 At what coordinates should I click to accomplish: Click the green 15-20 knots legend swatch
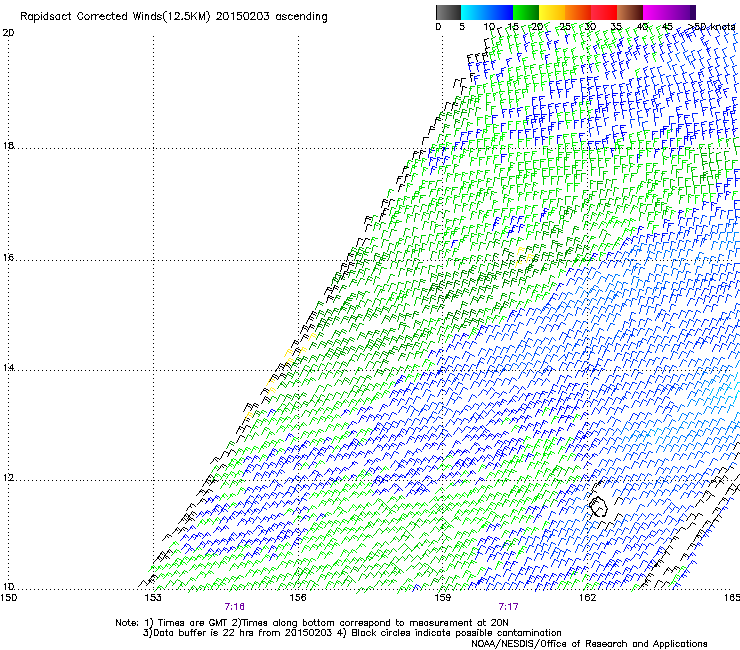pos(526,12)
